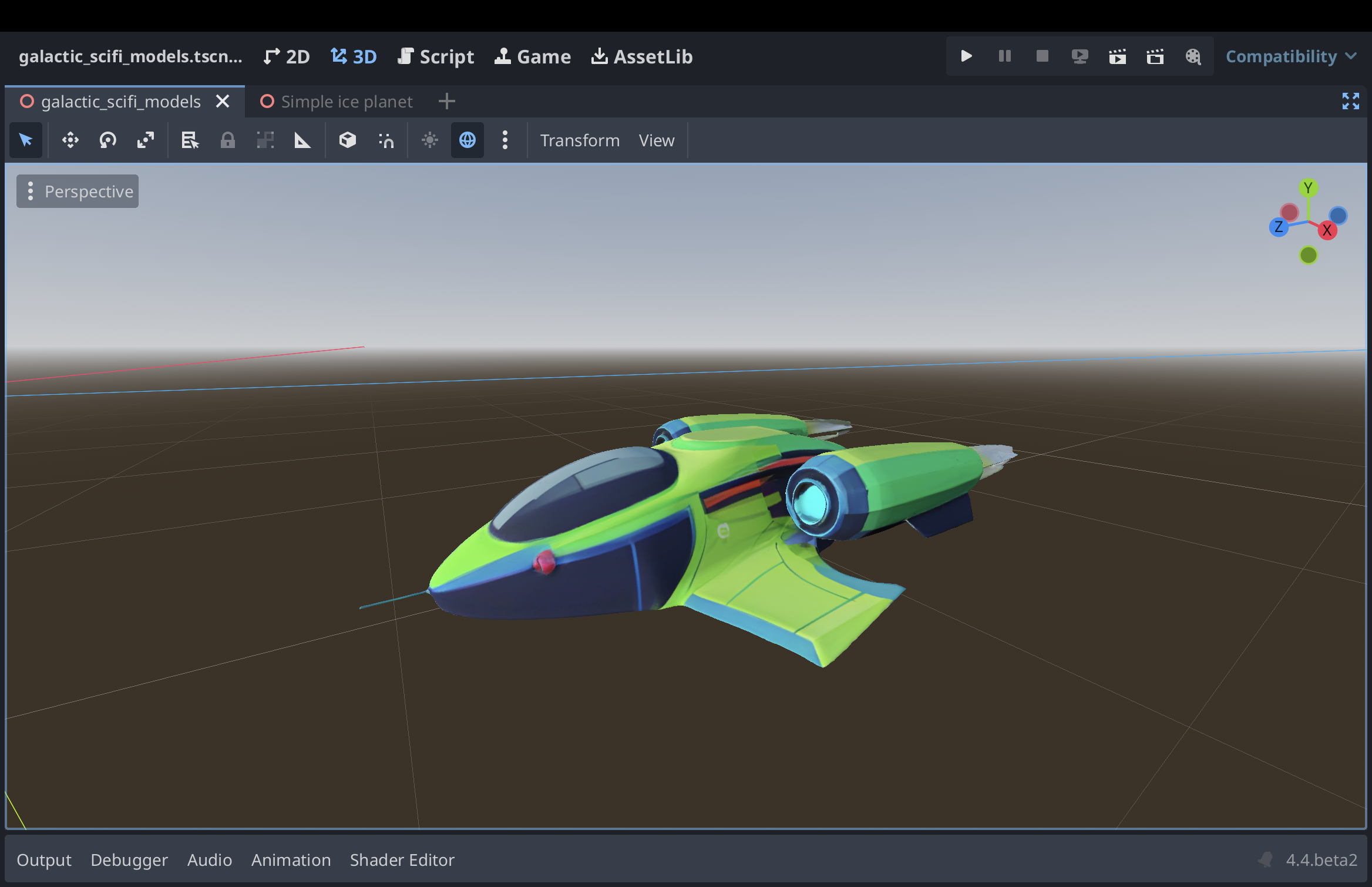Open the Animation bottom panel
The width and height of the screenshot is (1372, 887).
(x=291, y=860)
